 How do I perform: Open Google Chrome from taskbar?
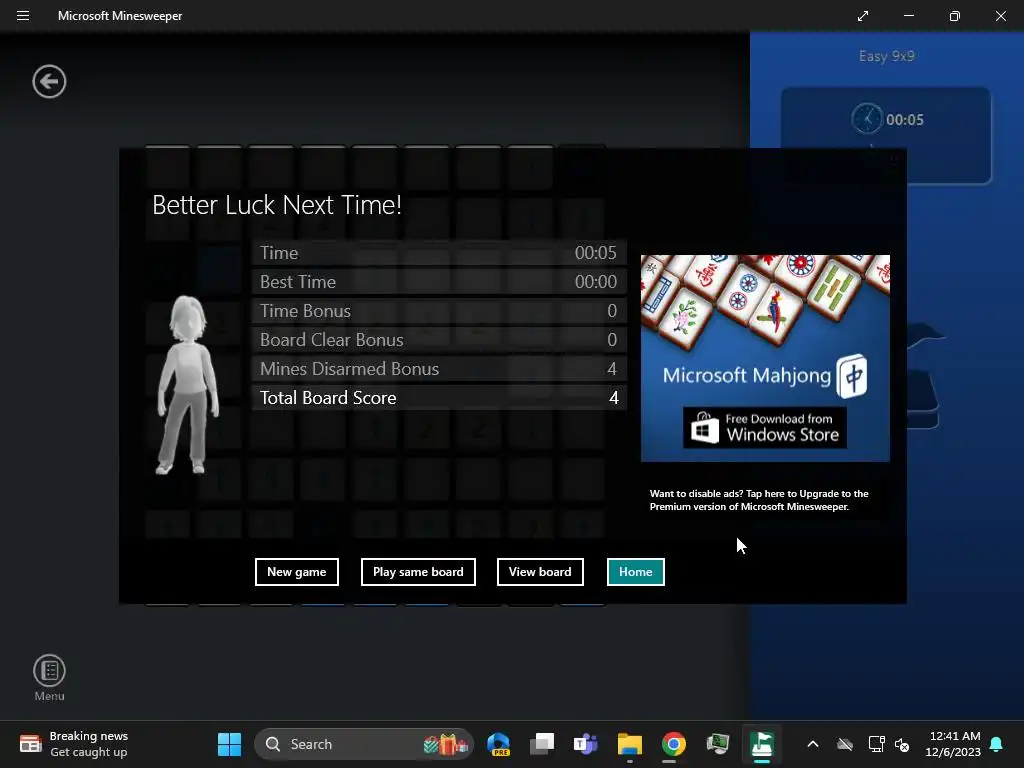coord(673,744)
